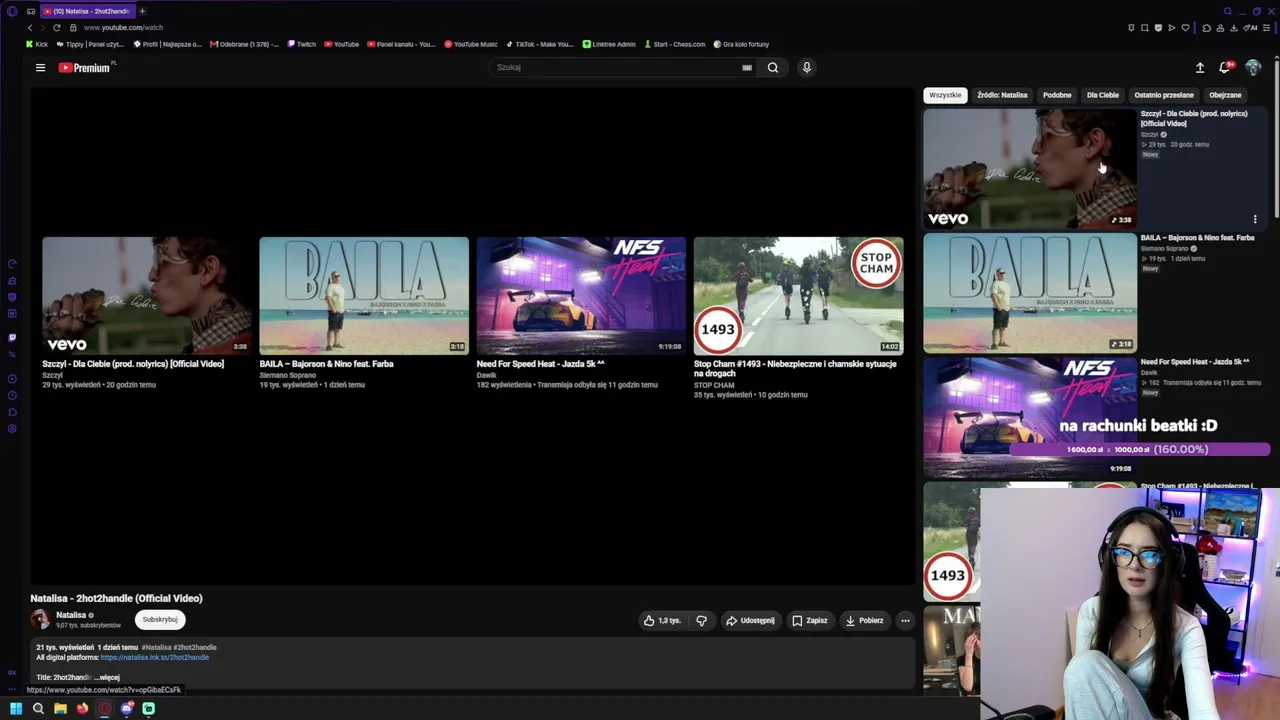Open YouTube notifications bell
Viewport: 1280px width, 720px height.
point(1225,68)
